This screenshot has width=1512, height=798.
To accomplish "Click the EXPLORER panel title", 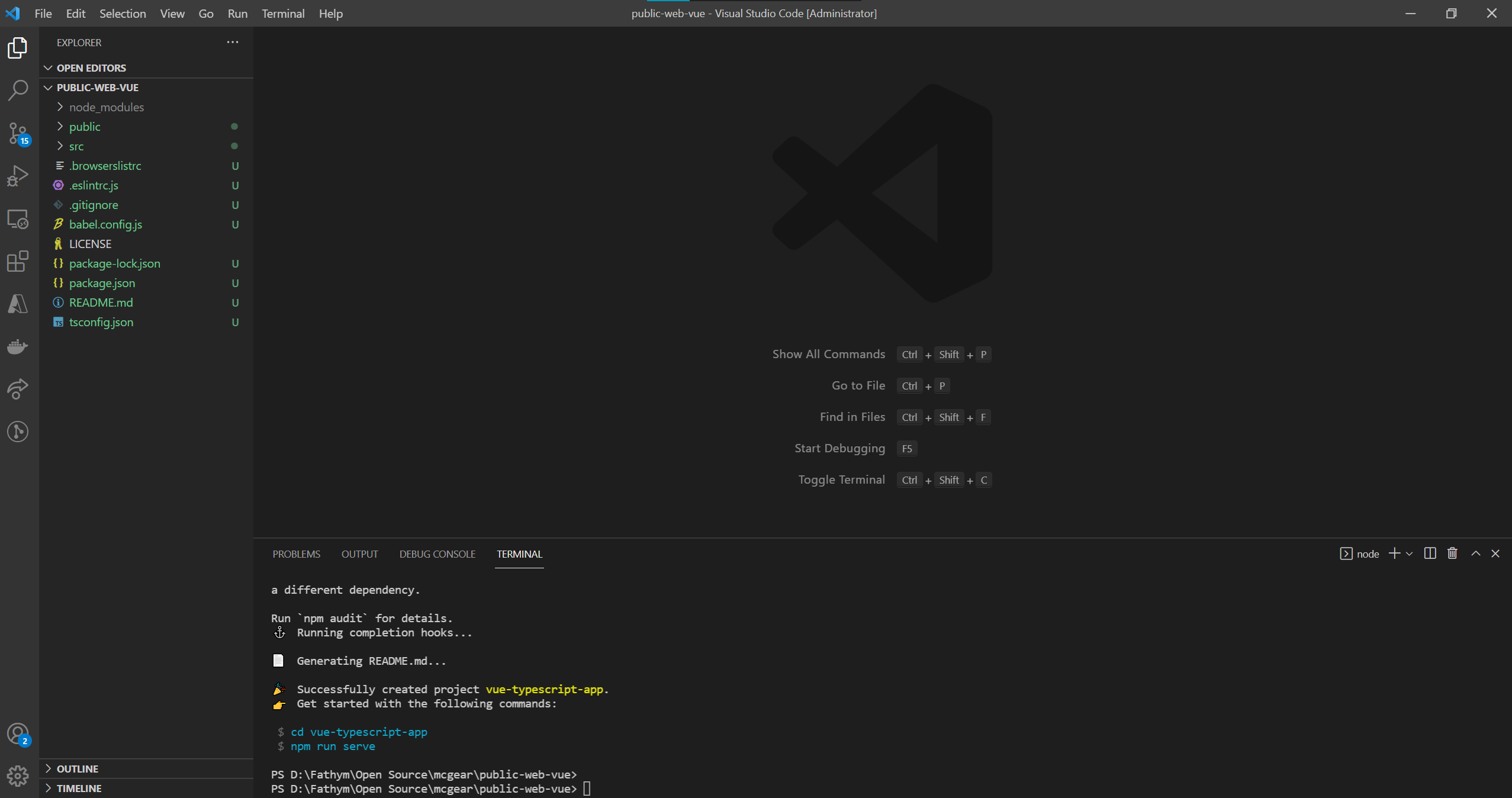I will (79, 43).
